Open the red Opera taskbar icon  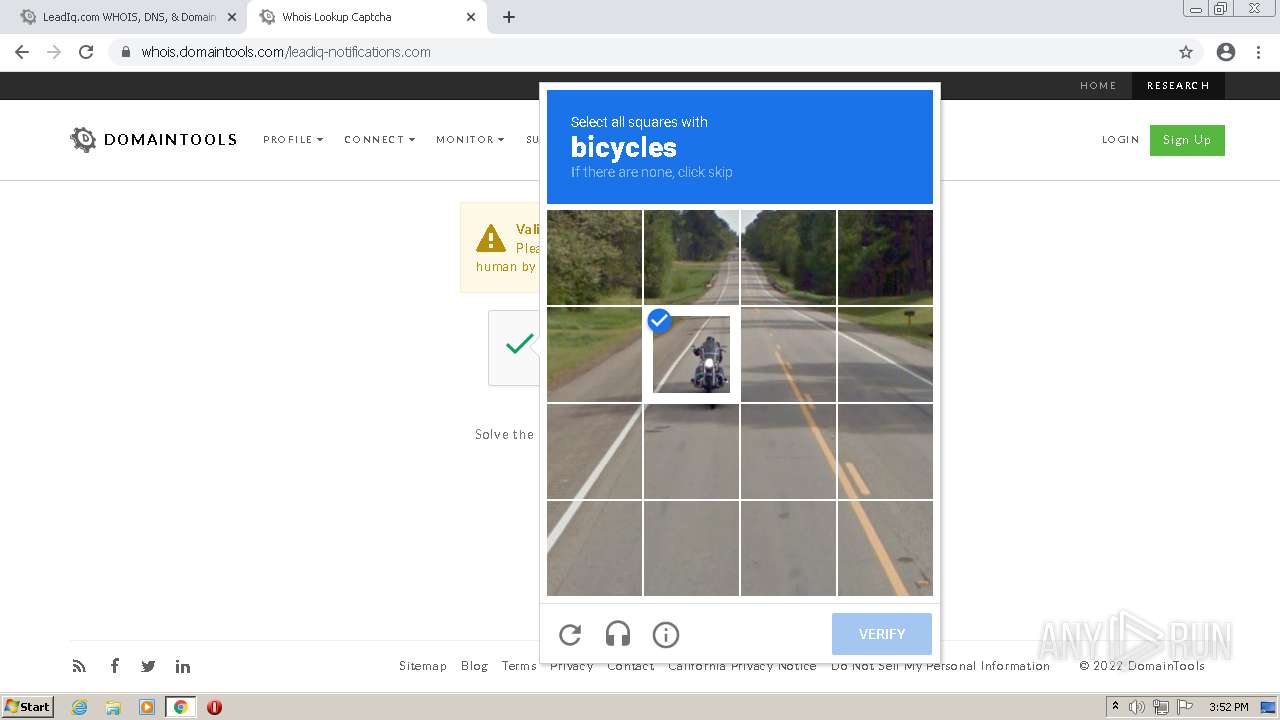click(214, 707)
